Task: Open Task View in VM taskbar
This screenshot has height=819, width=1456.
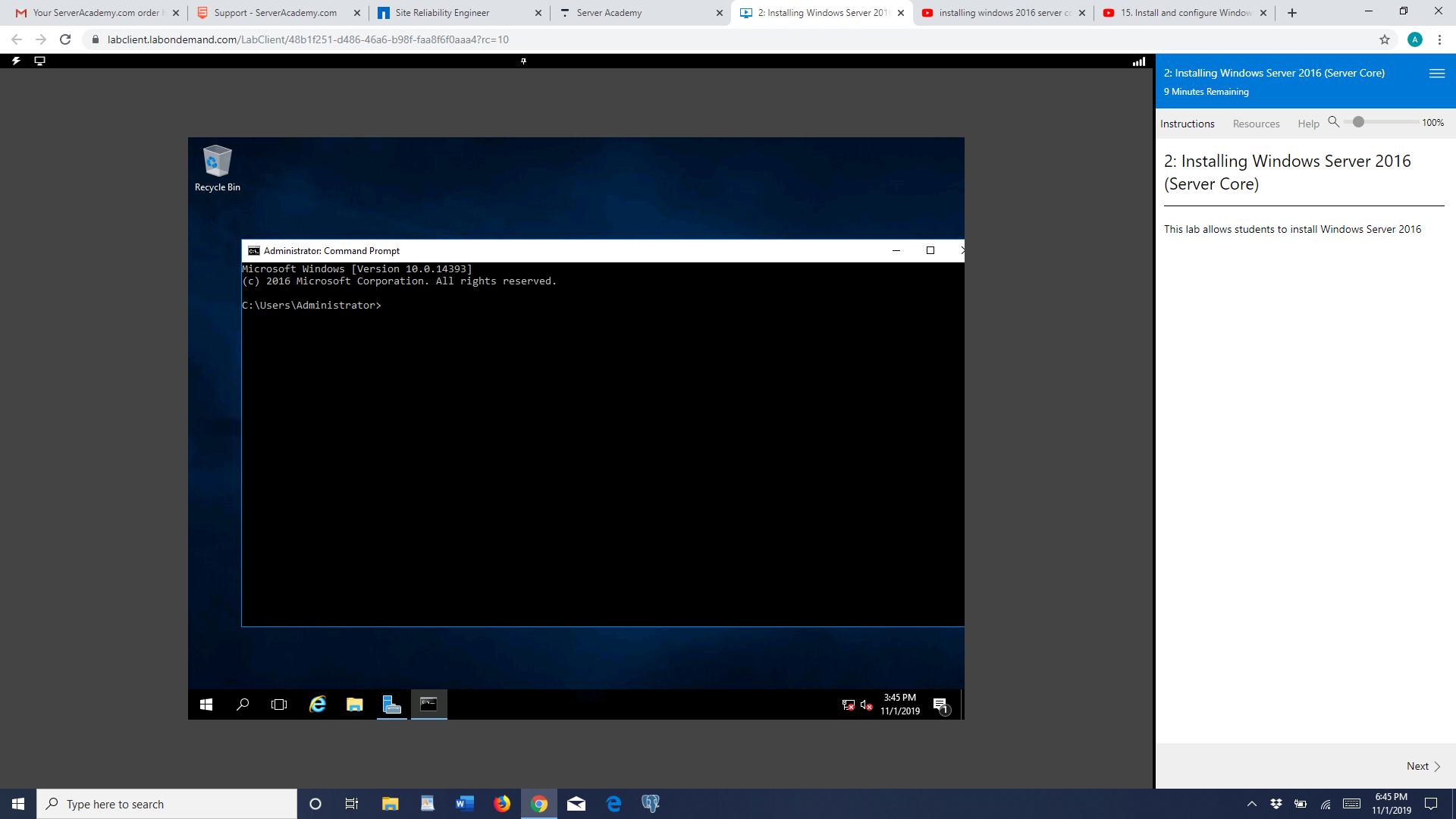Action: click(279, 704)
